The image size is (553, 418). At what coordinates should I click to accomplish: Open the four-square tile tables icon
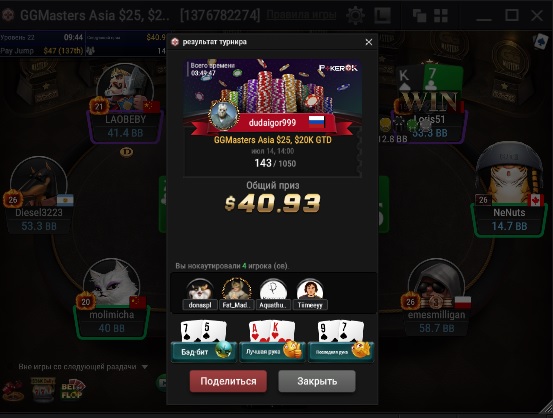pos(441,16)
